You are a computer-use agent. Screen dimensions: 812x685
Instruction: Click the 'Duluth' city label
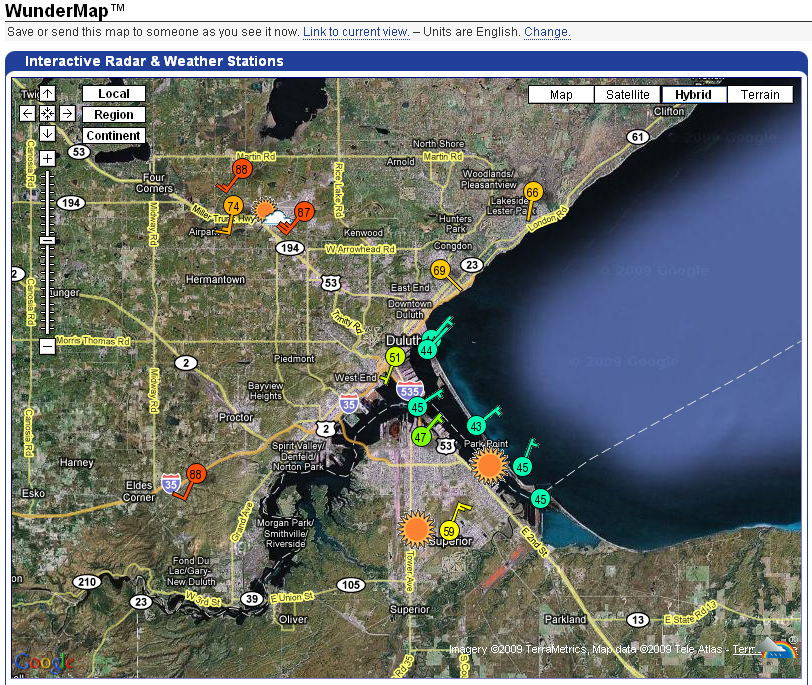click(x=402, y=340)
